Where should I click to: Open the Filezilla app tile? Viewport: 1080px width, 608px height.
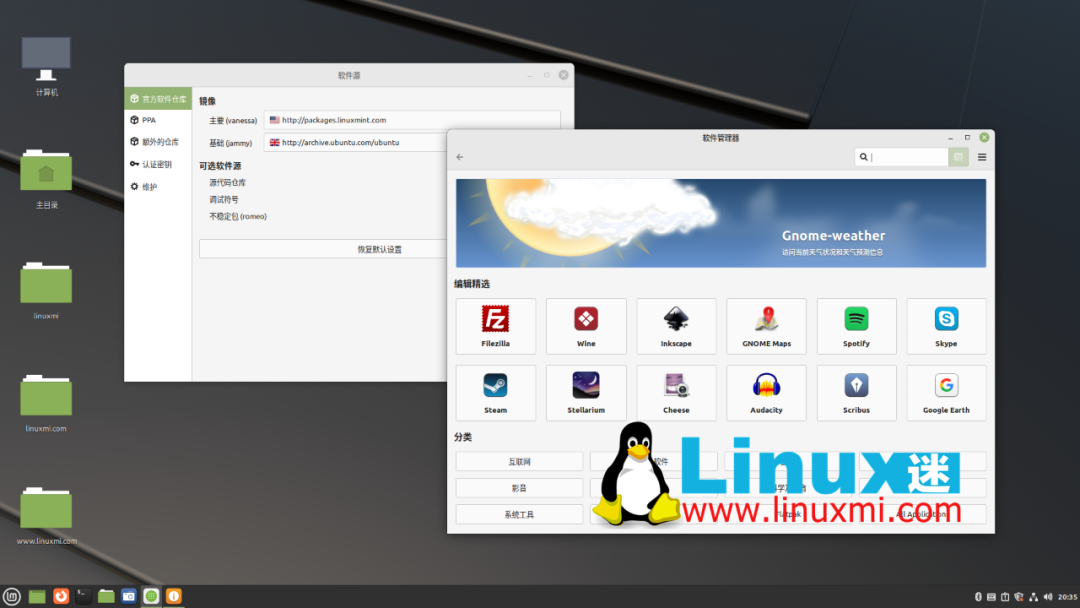click(495, 326)
